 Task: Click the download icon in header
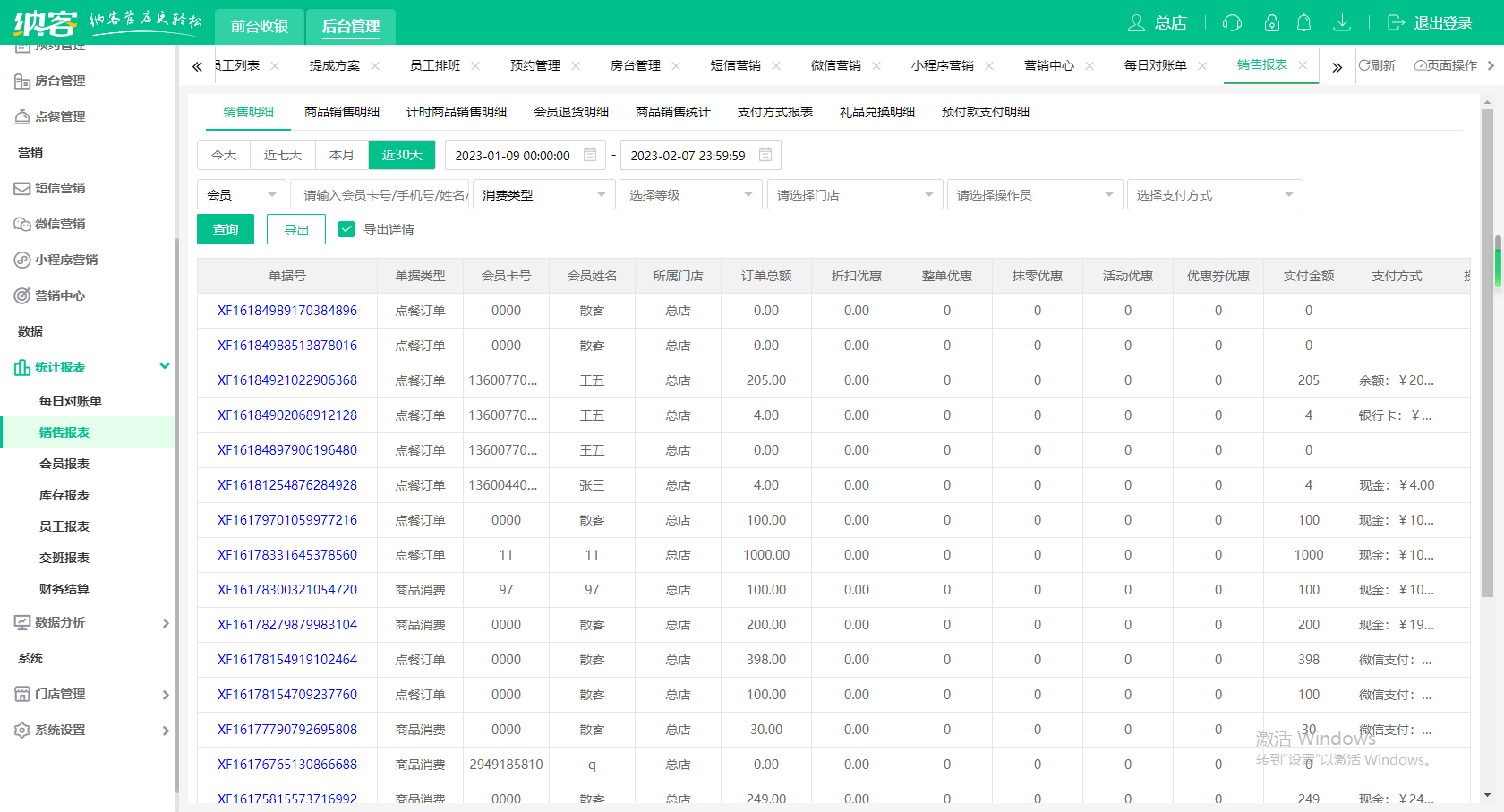(1341, 23)
